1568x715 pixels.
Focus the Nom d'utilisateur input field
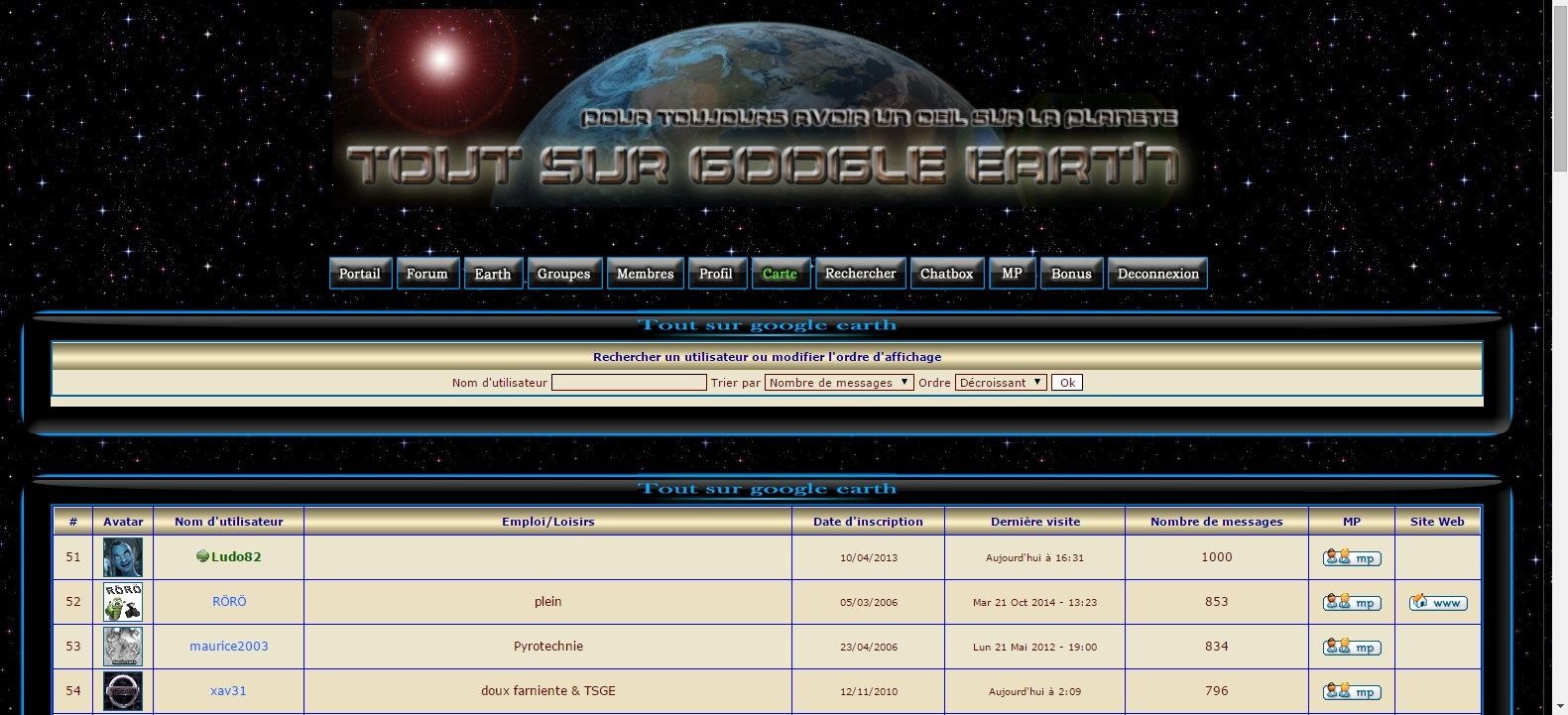pyautogui.click(x=629, y=382)
